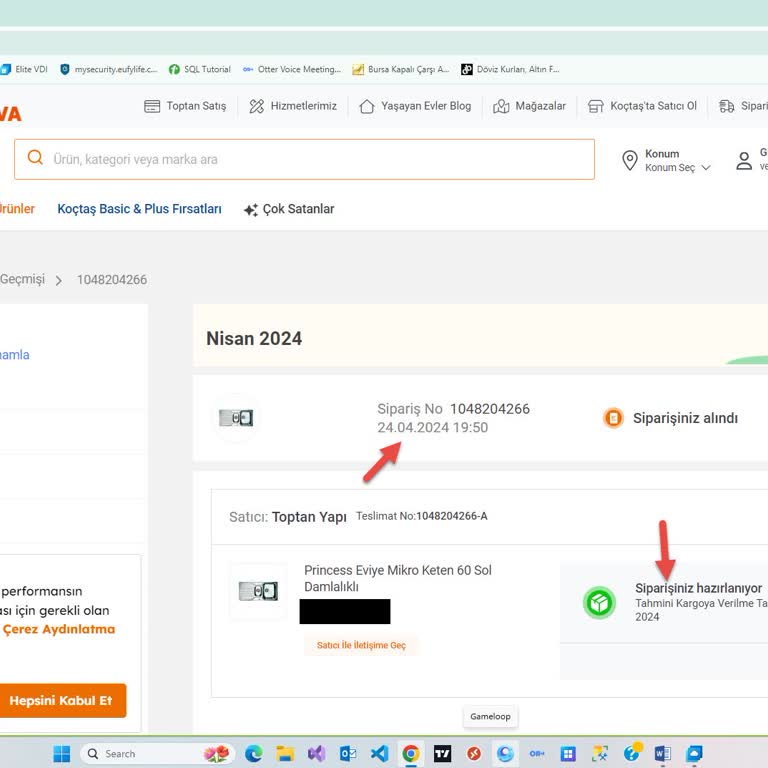This screenshot has width=768, height=768.
Task: Open Microsoft Edge from taskbar
Action: pyautogui.click(x=254, y=753)
